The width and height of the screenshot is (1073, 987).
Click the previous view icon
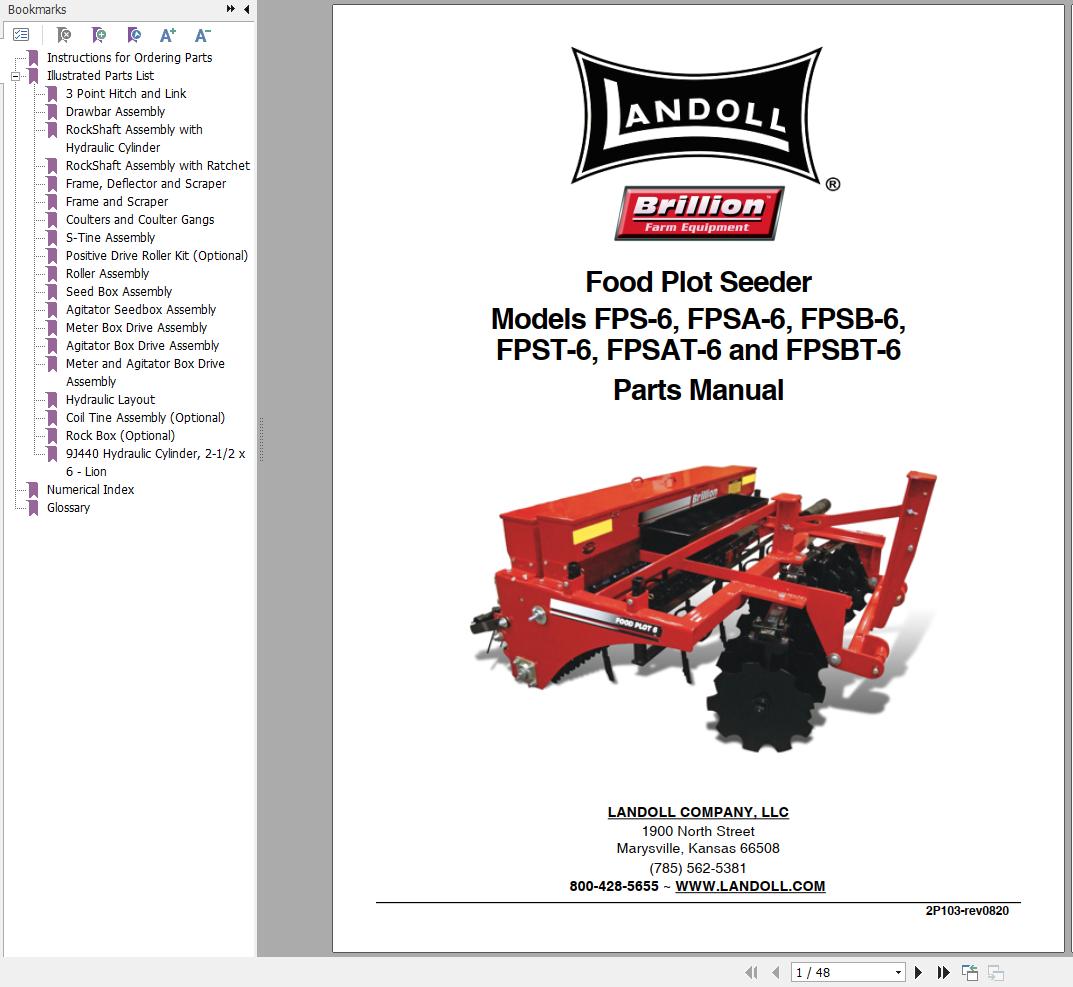tap(969, 971)
